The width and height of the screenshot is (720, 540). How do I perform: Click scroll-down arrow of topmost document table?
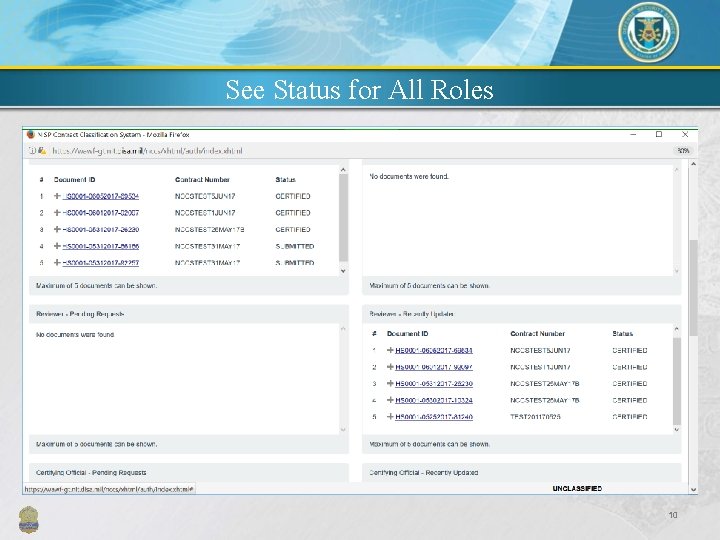click(x=343, y=271)
